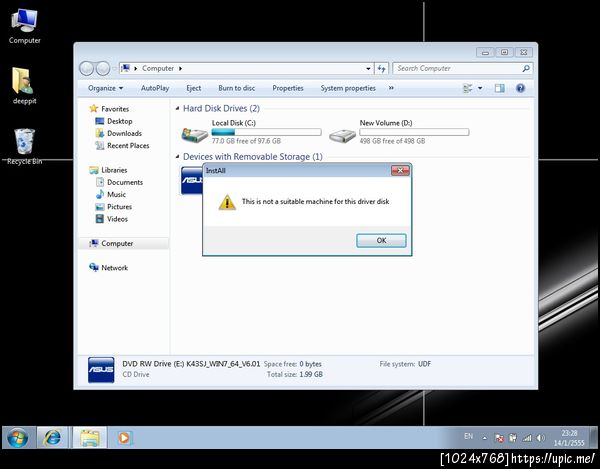The width and height of the screenshot is (600, 469).
Task: Click Windows Explorer taskbar icon
Action: pos(90,438)
